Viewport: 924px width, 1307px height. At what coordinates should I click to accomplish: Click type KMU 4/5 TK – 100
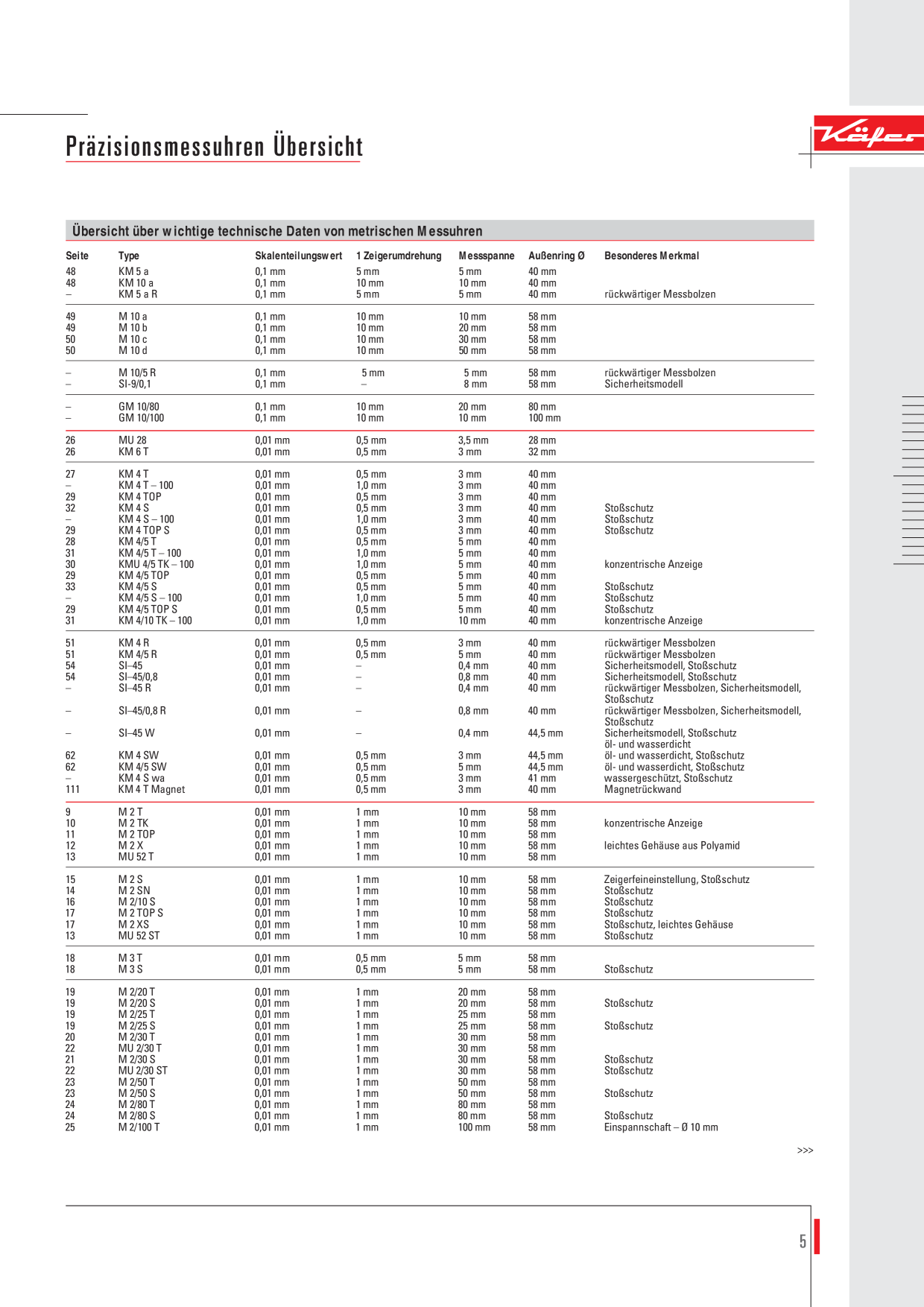(x=156, y=564)
